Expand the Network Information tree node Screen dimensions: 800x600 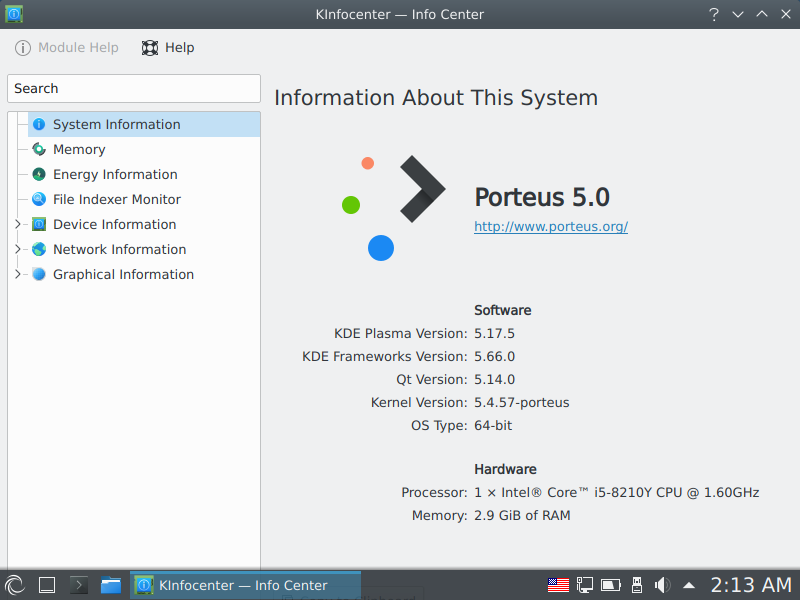(x=17, y=249)
